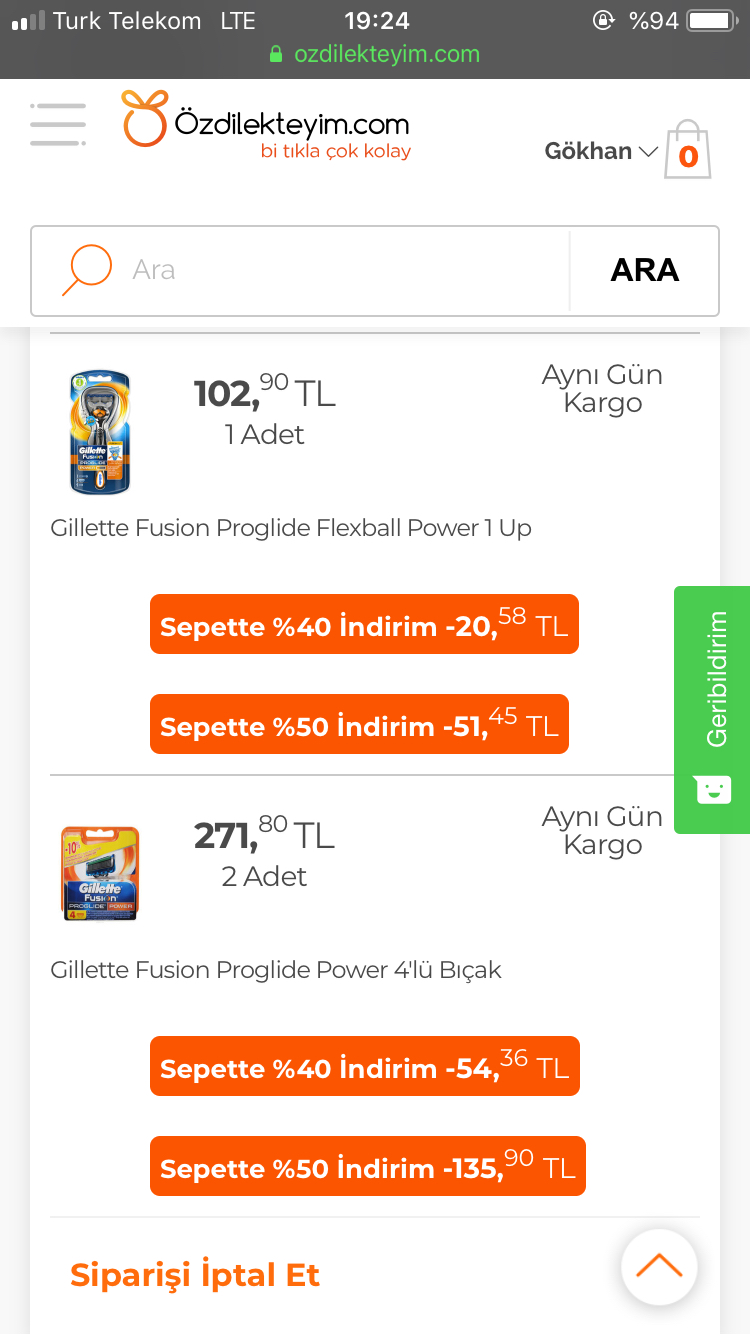
Task: Open the shopping bag cart icon
Action: pyautogui.click(x=688, y=151)
